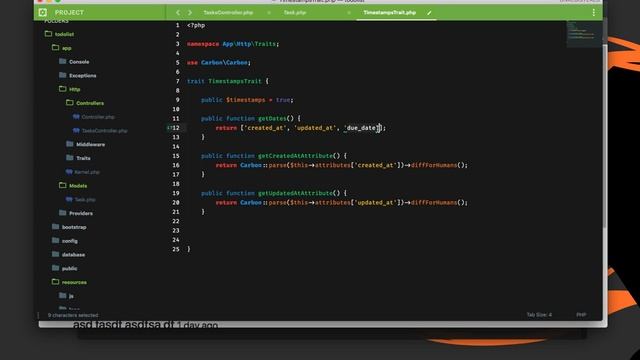
Task: Expand the Exceptions folder icon
Action: 62,75
